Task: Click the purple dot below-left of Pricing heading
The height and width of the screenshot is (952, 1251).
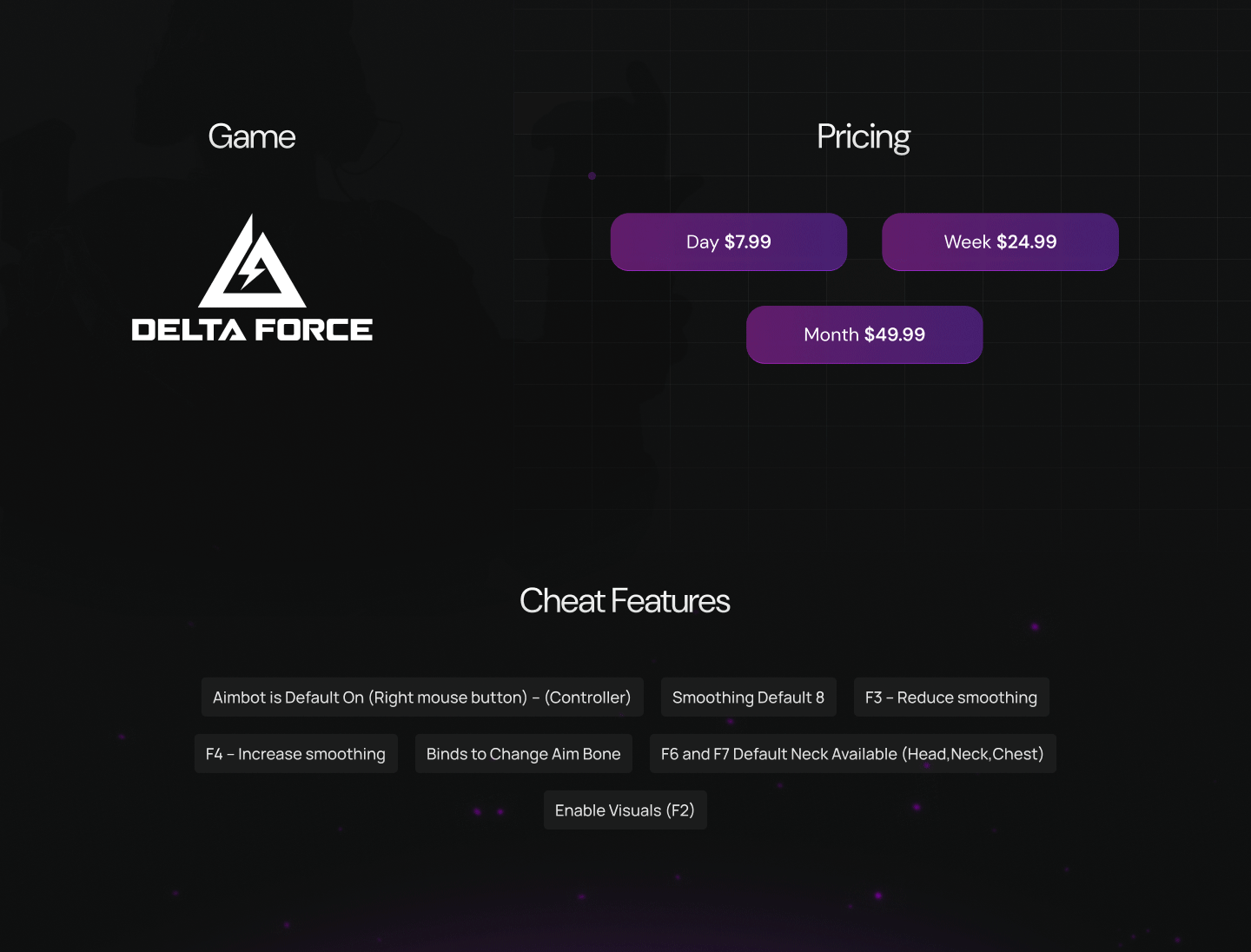Action: click(x=592, y=176)
